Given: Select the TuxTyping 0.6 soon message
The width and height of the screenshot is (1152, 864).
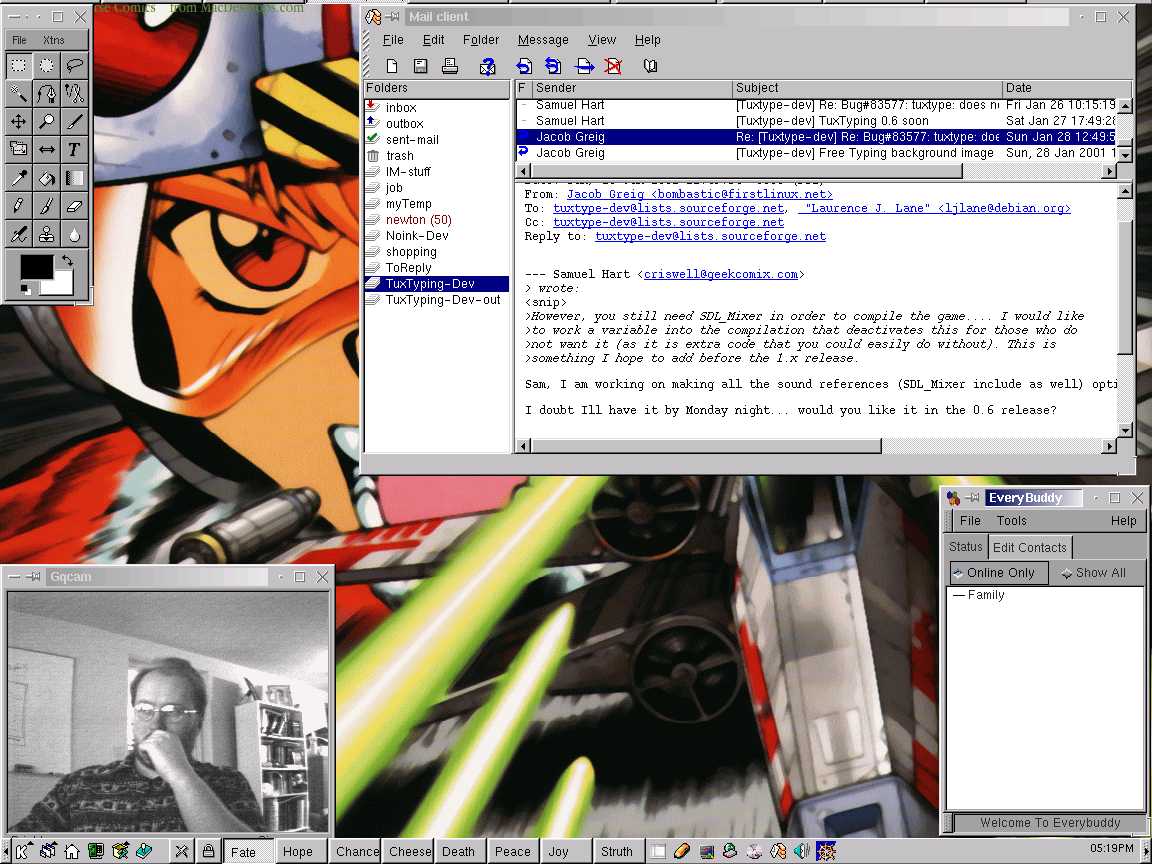Looking at the screenshot, I should pos(816,120).
